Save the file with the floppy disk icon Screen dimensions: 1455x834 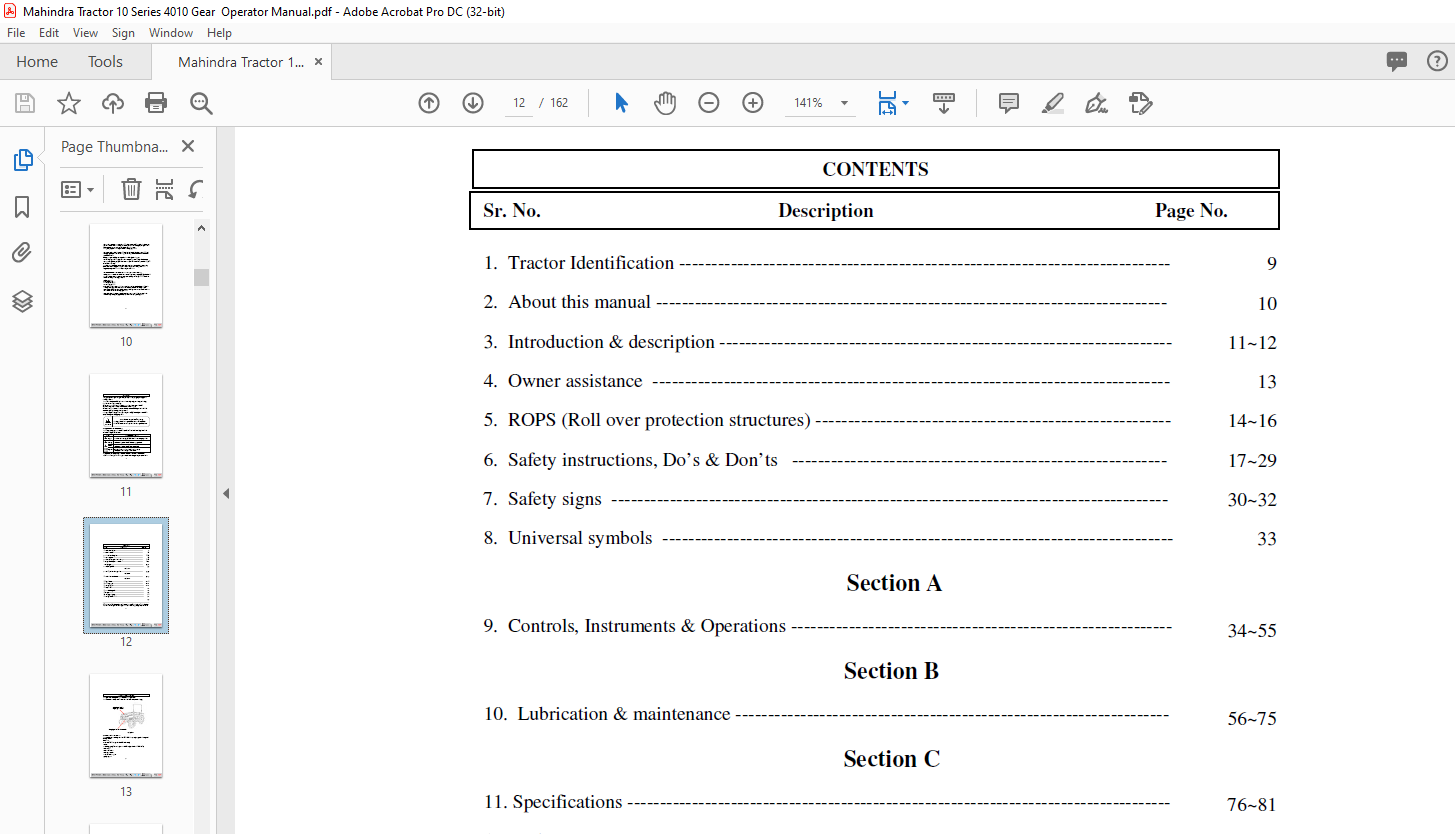click(25, 103)
